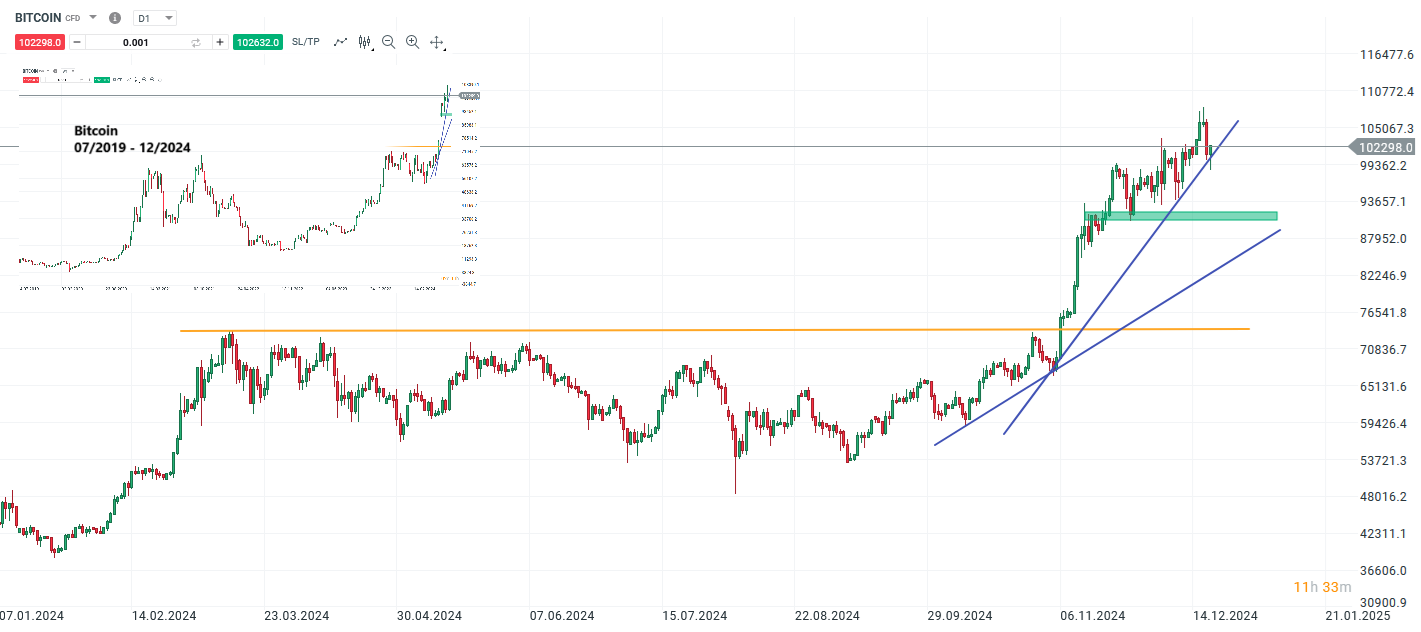1421x632 pixels.
Task: Click the zoom out magnifier icon
Action: (388, 42)
